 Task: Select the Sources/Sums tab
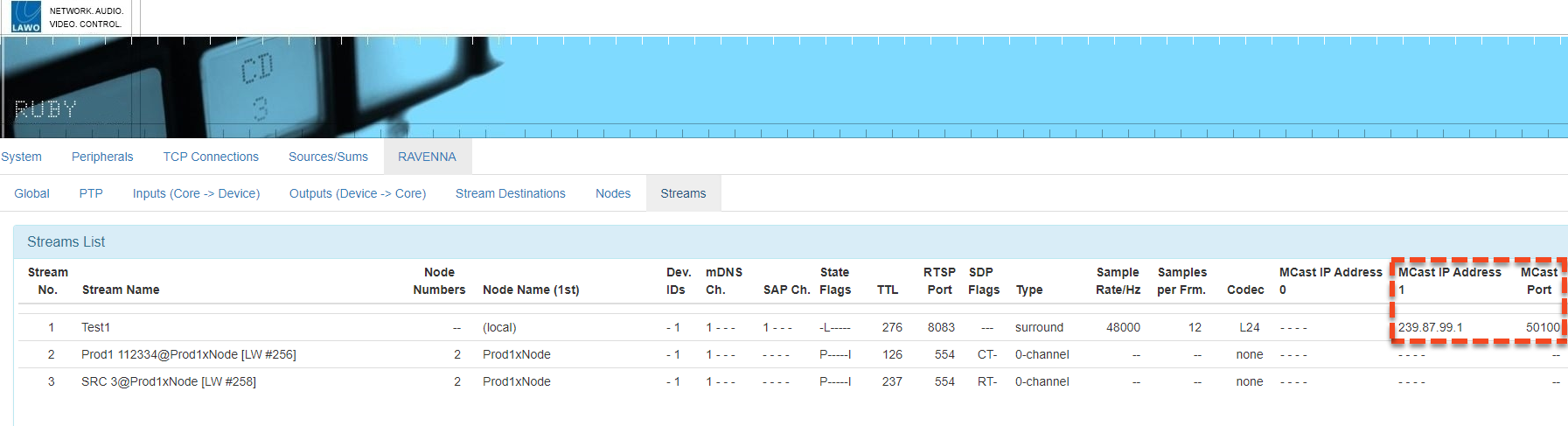(x=328, y=157)
